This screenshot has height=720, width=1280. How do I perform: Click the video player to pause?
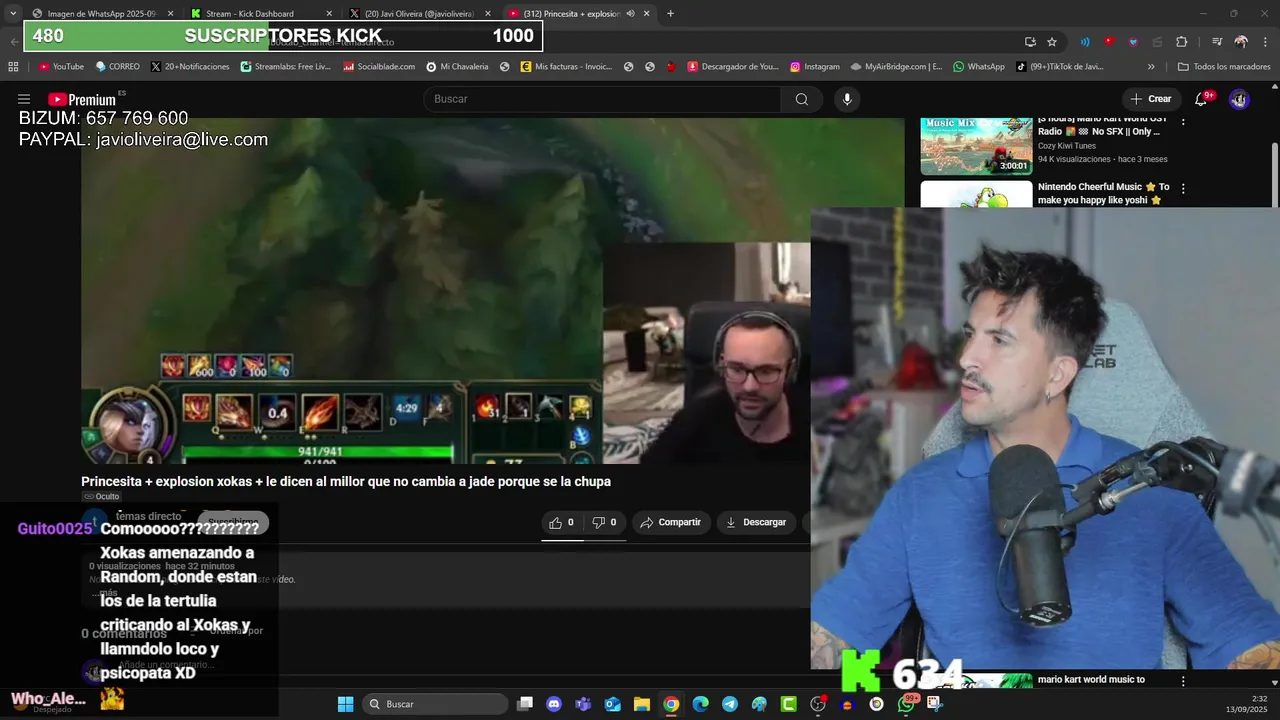(x=445, y=290)
